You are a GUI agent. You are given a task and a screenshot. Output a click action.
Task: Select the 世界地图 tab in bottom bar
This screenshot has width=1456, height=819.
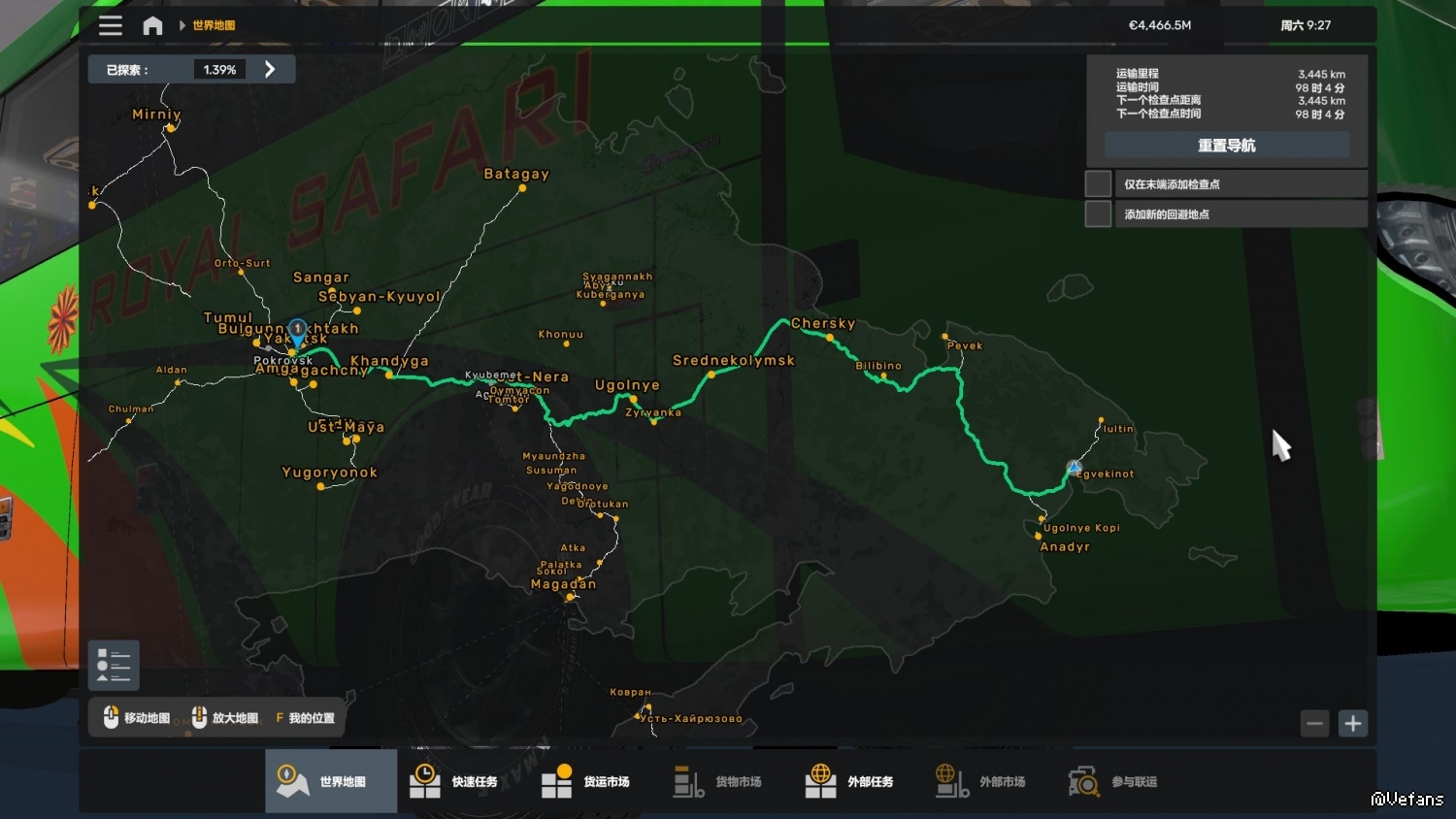(x=331, y=781)
